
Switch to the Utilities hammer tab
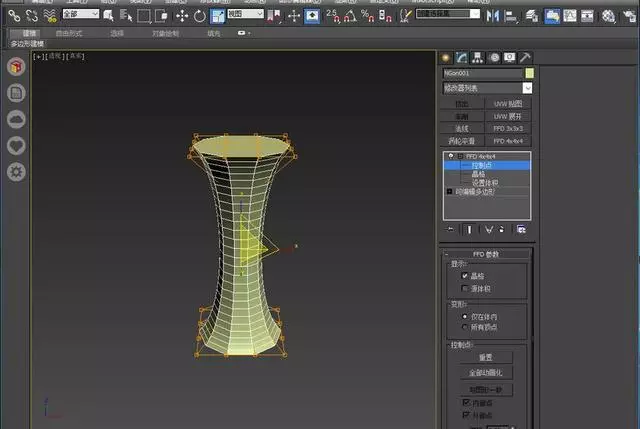(x=525, y=57)
